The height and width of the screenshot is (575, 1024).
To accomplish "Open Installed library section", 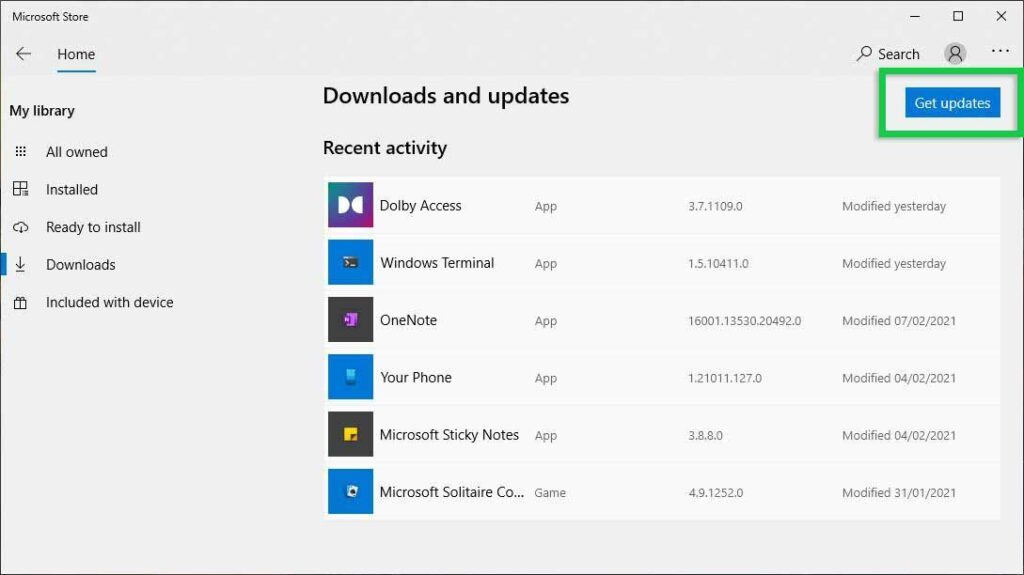I will 72,189.
